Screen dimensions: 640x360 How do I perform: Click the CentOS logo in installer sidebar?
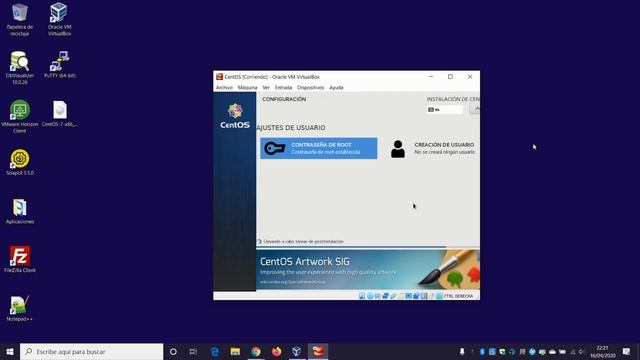(235, 116)
